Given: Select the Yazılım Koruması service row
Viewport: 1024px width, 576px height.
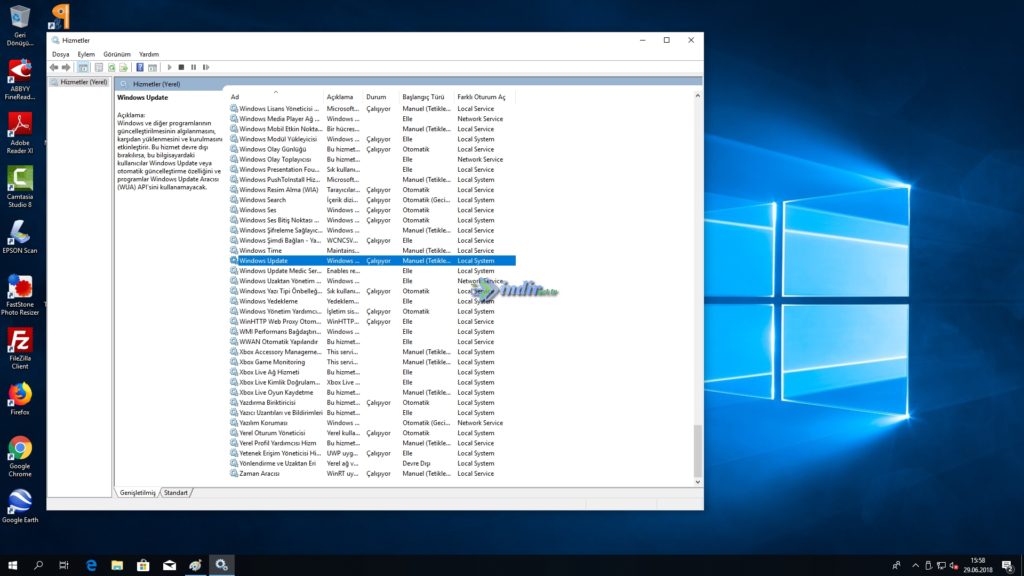Looking at the screenshot, I should [x=372, y=423].
